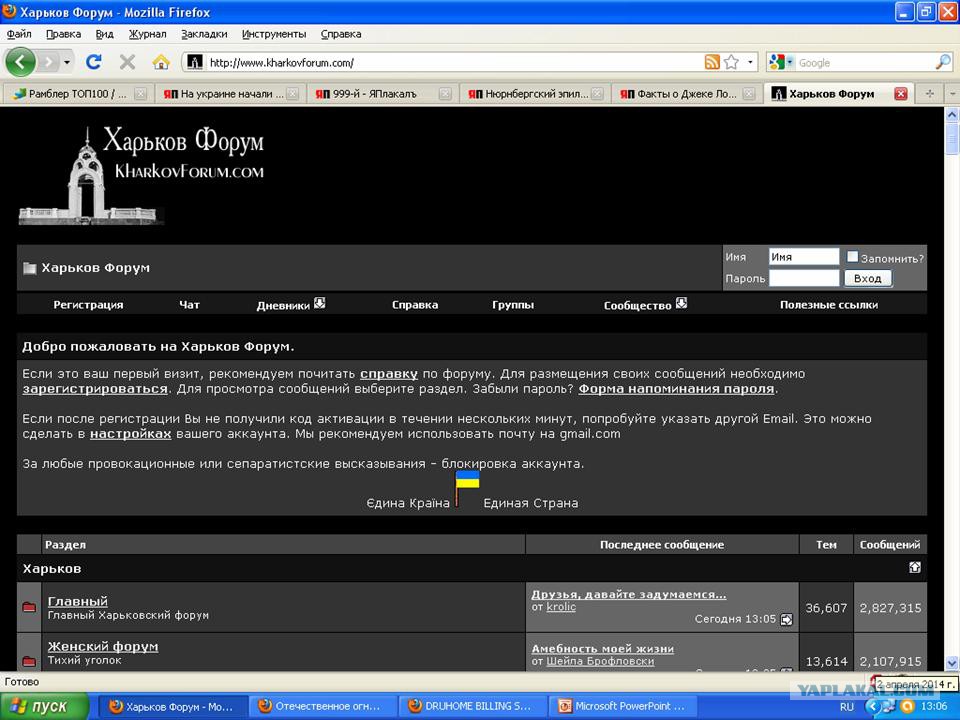This screenshot has height=720, width=960.
Task: Close the Харьков Форум tab with red X
Action: click(x=901, y=94)
